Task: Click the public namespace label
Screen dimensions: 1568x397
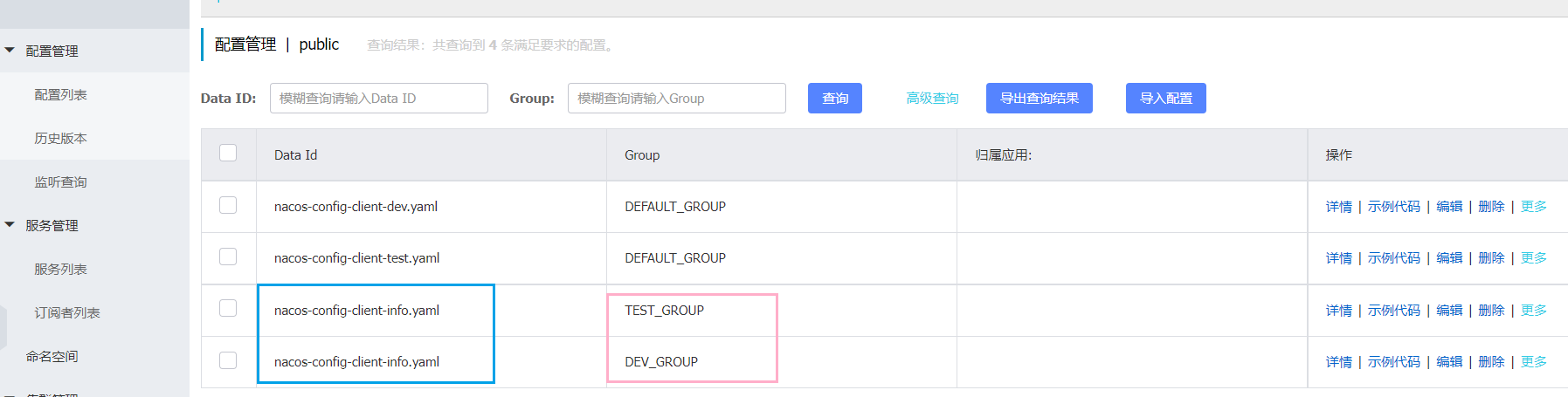Action: pyautogui.click(x=319, y=44)
